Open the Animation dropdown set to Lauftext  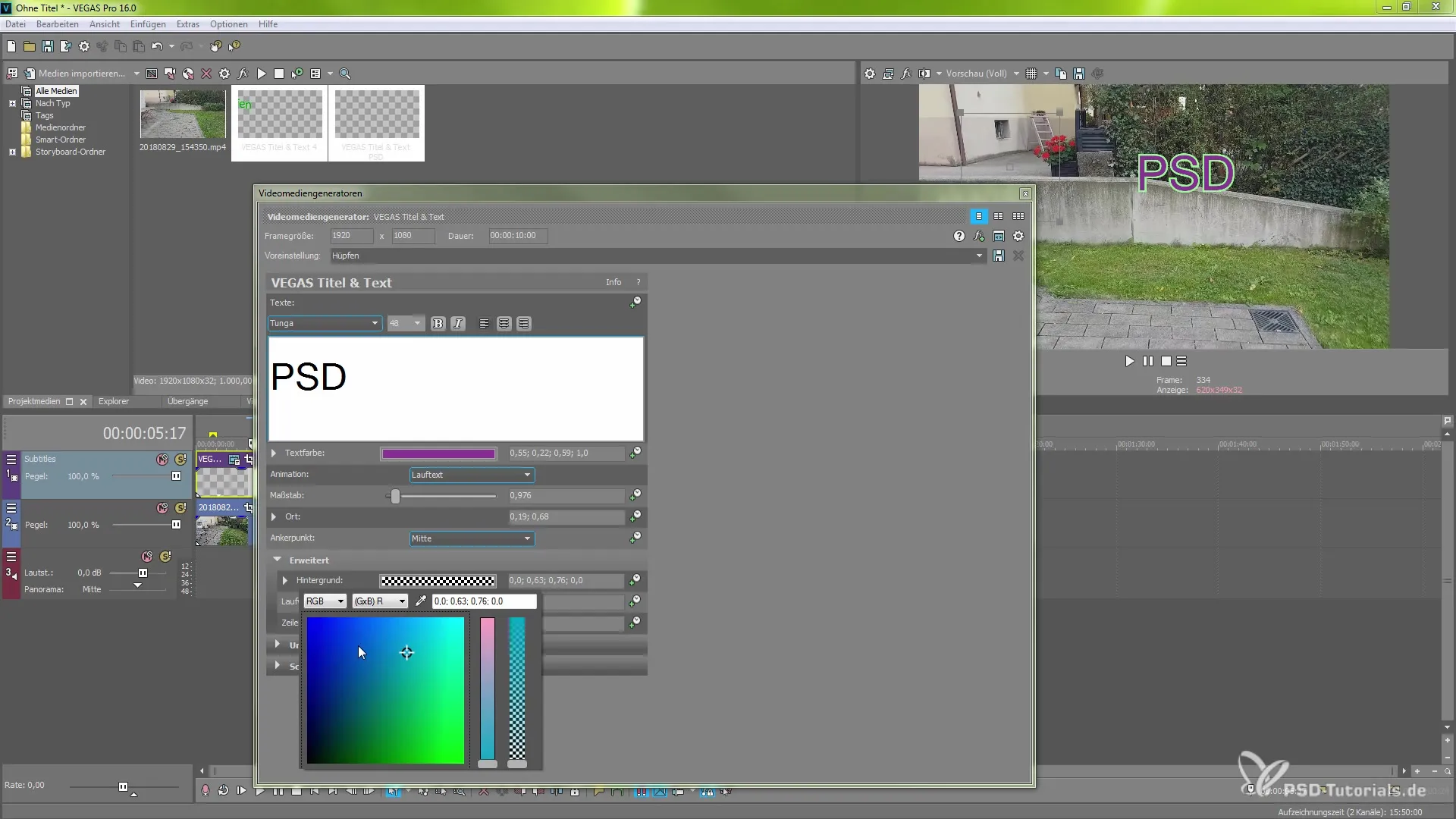tap(472, 475)
